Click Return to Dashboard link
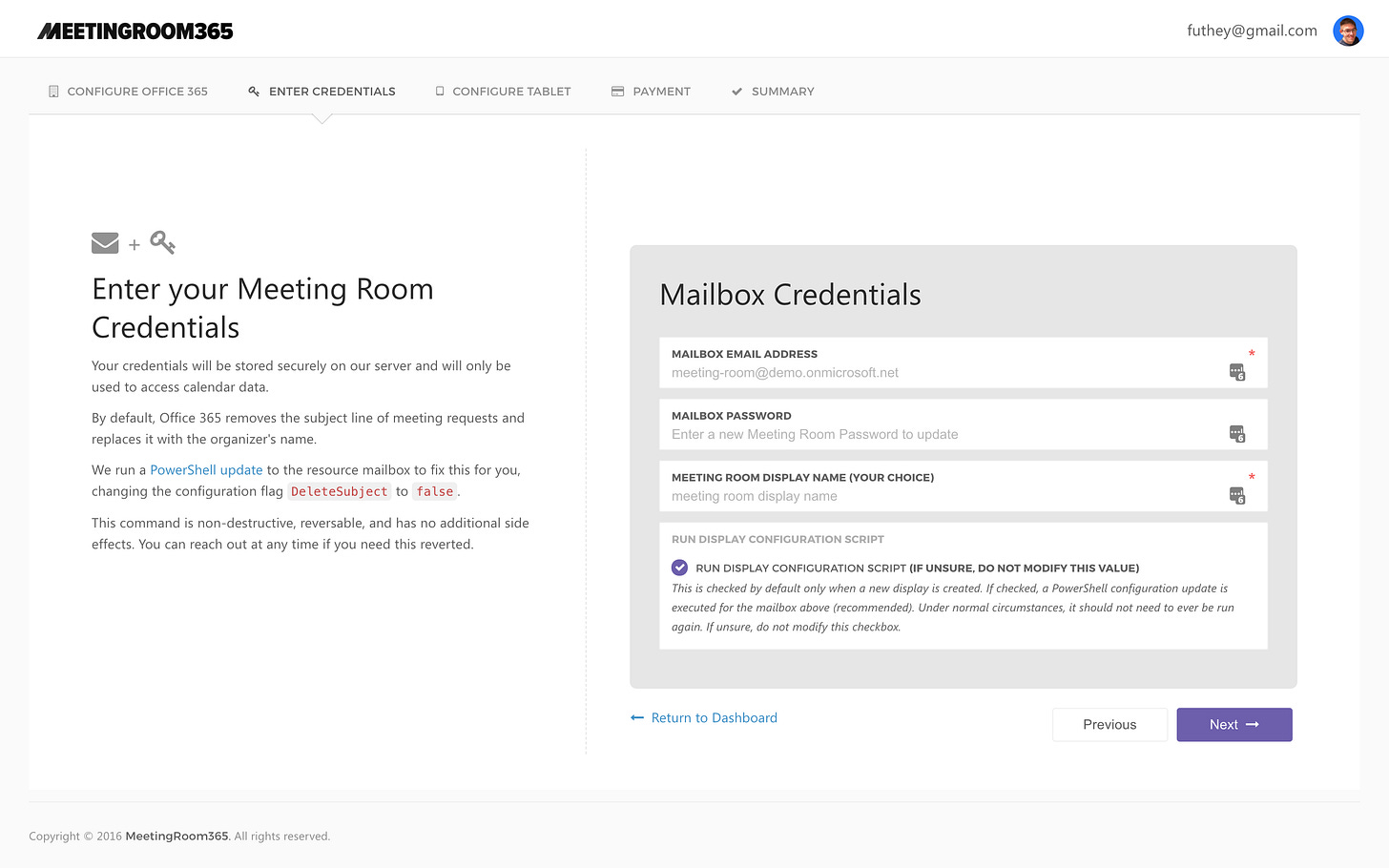 pyautogui.click(x=704, y=718)
